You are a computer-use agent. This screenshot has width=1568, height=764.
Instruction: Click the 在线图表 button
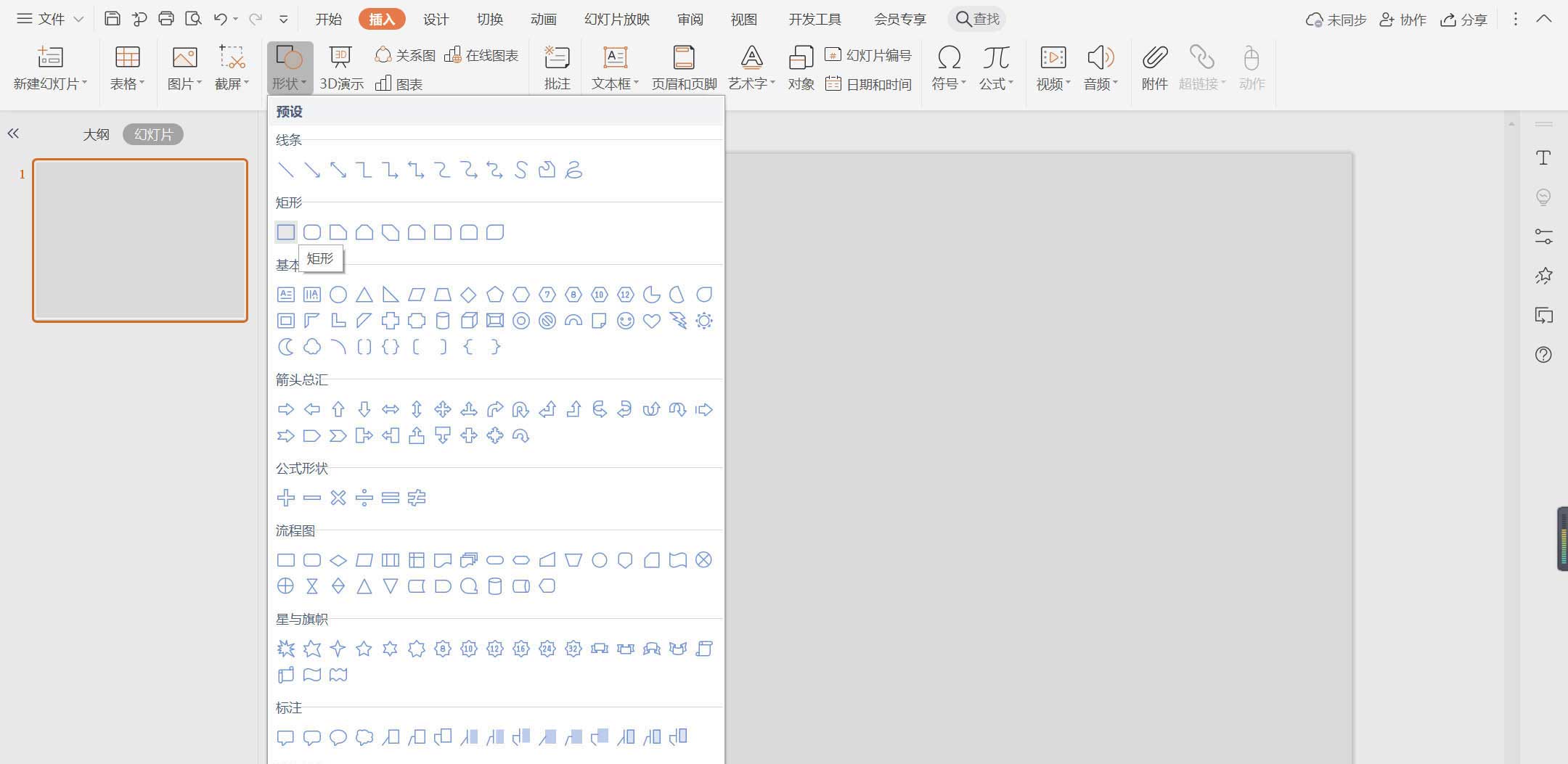point(482,55)
